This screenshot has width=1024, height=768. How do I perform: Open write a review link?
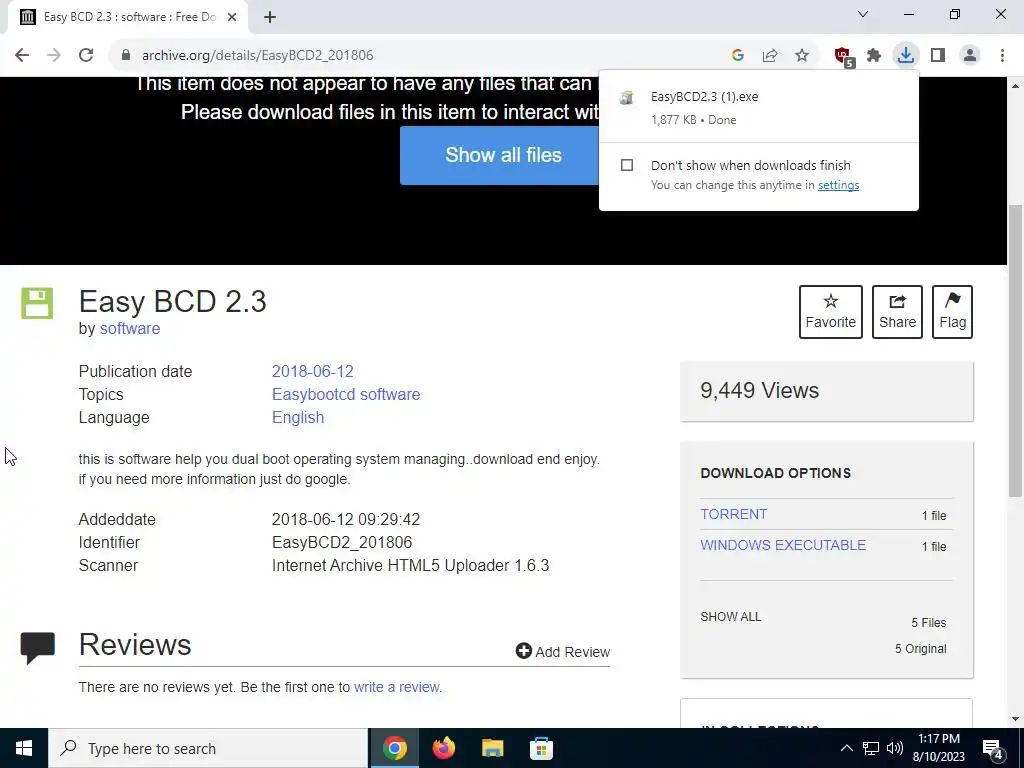tap(396, 687)
